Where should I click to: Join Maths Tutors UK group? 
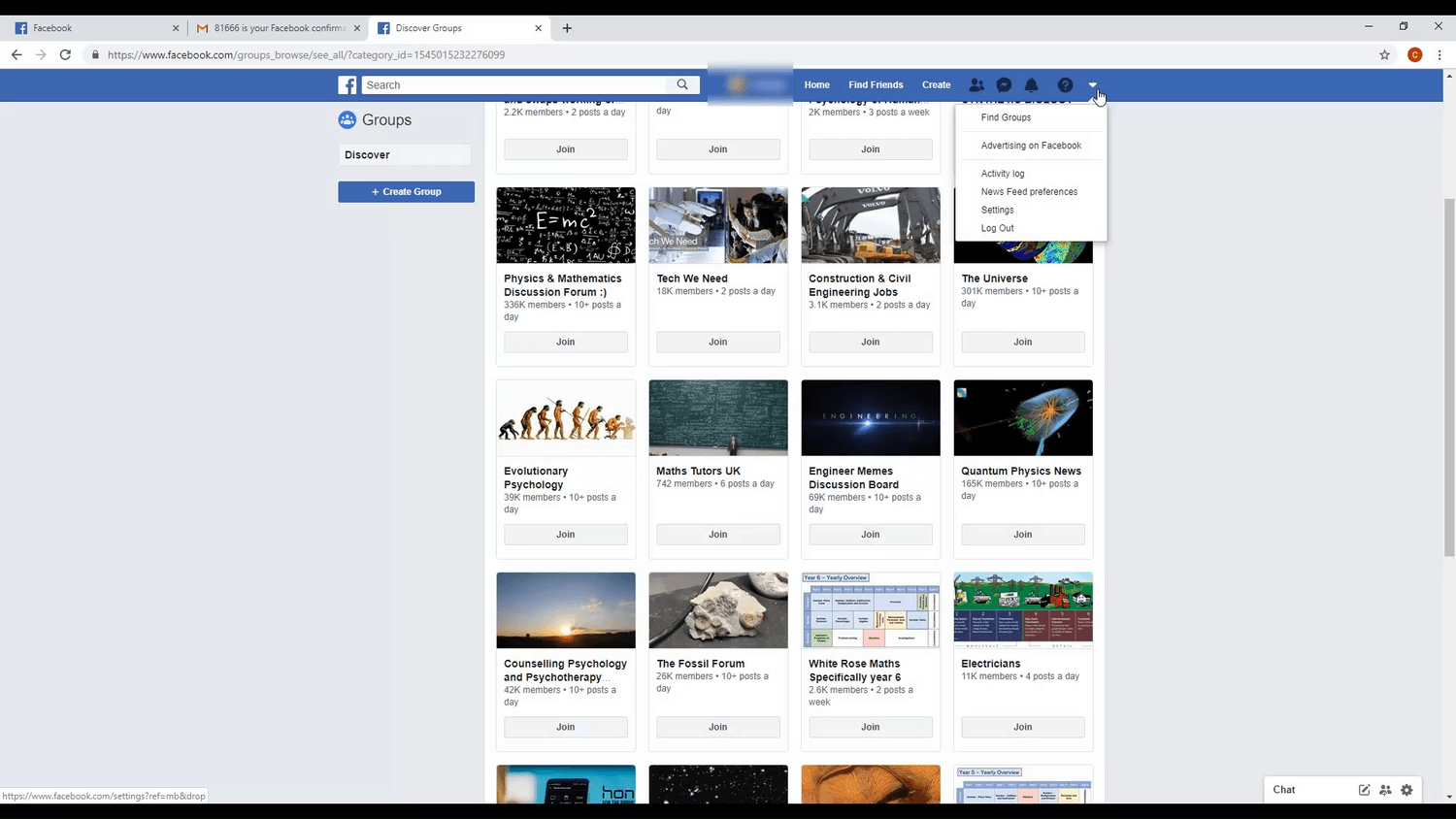coord(718,535)
